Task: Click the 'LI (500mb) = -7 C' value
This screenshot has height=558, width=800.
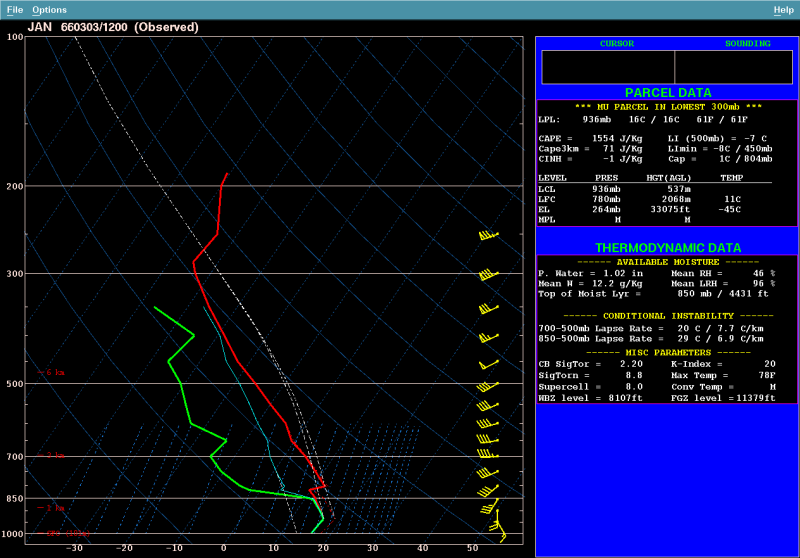Action: [717, 138]
